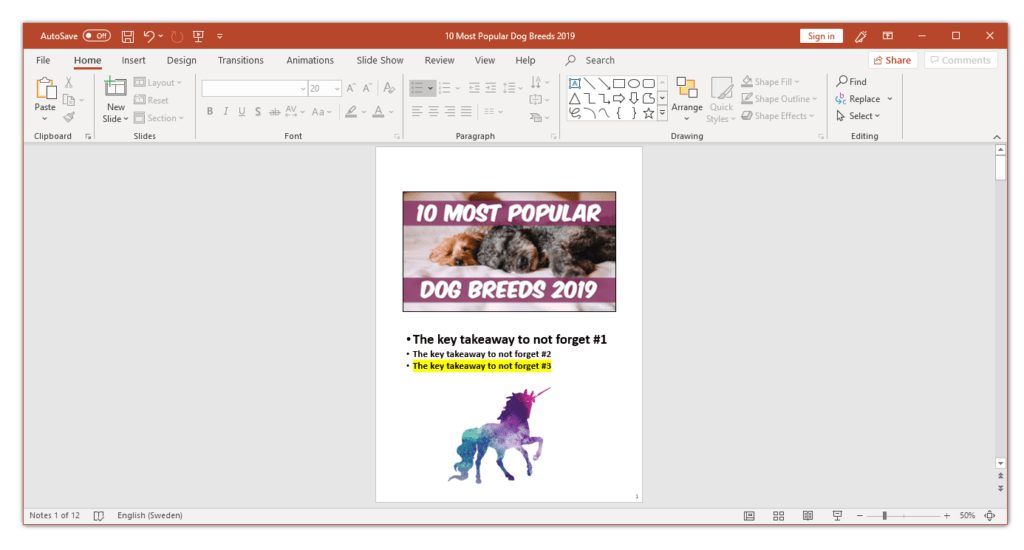This screenshot has width=1024, height=550.
Task: Click the Quick Styles icon
Action: [x=721, y=89]
